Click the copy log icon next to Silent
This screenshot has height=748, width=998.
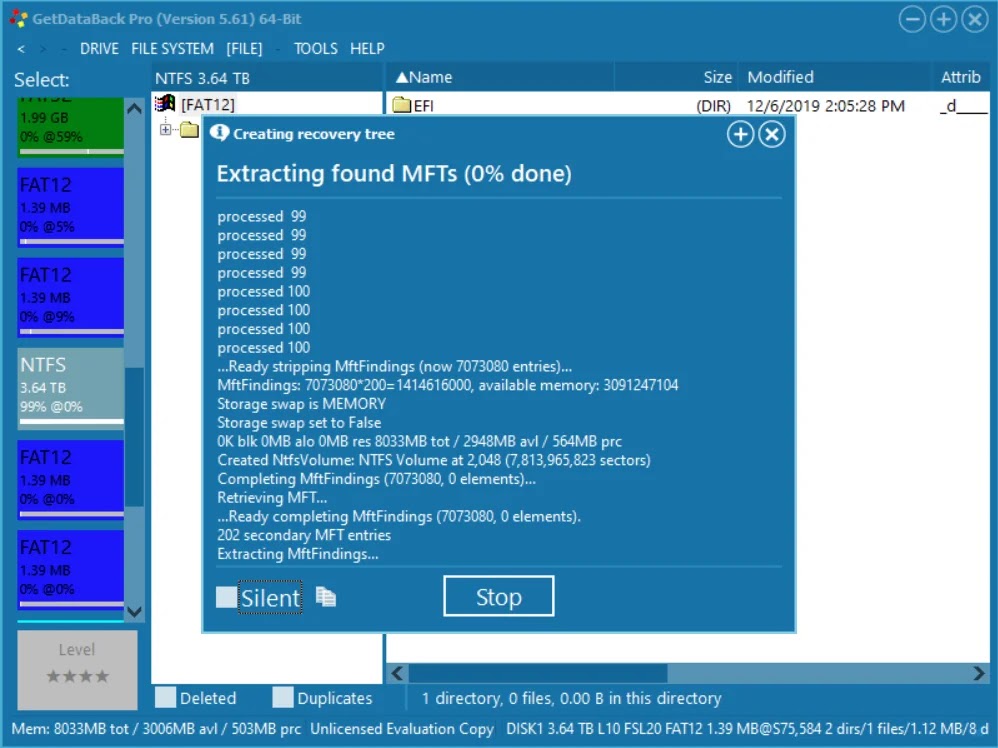[x=325, y=596]
